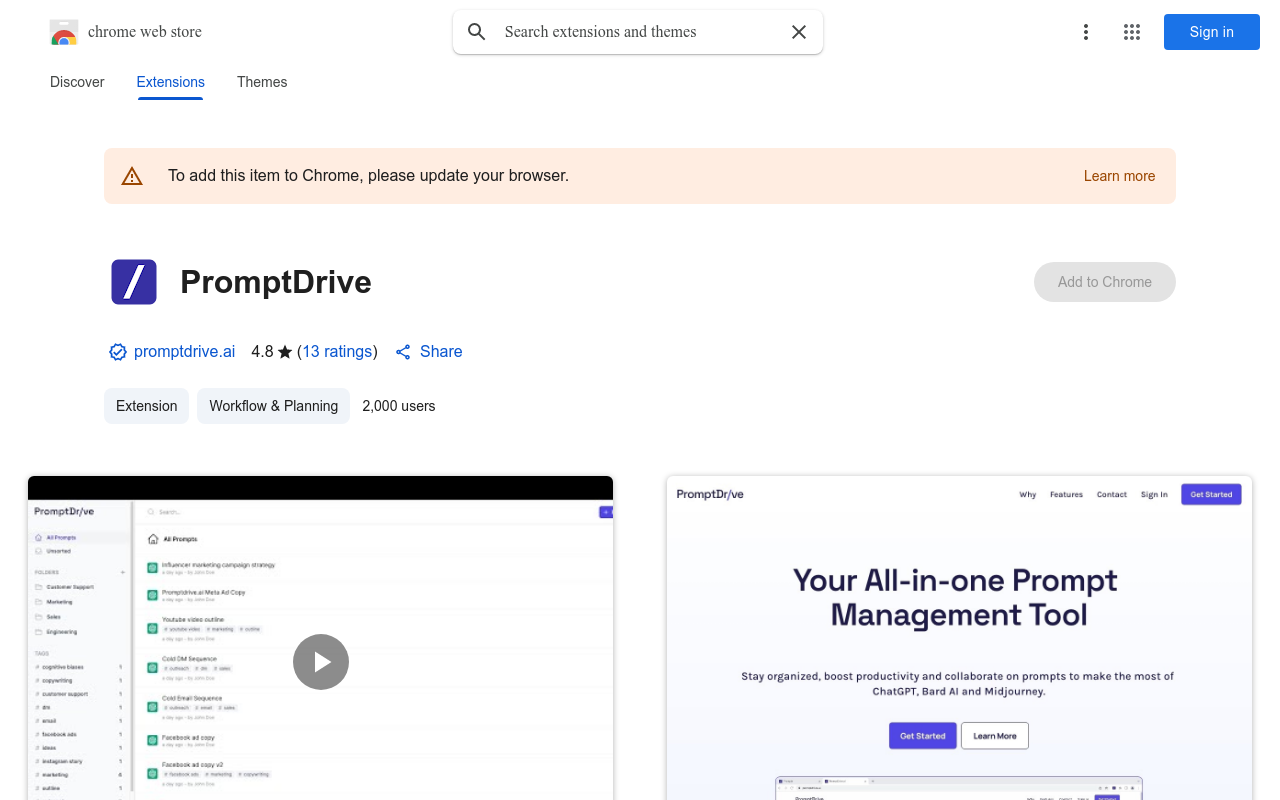Click the PromptDrive title heading
This screenshot has width=1280, height=800.
(276, 282)
